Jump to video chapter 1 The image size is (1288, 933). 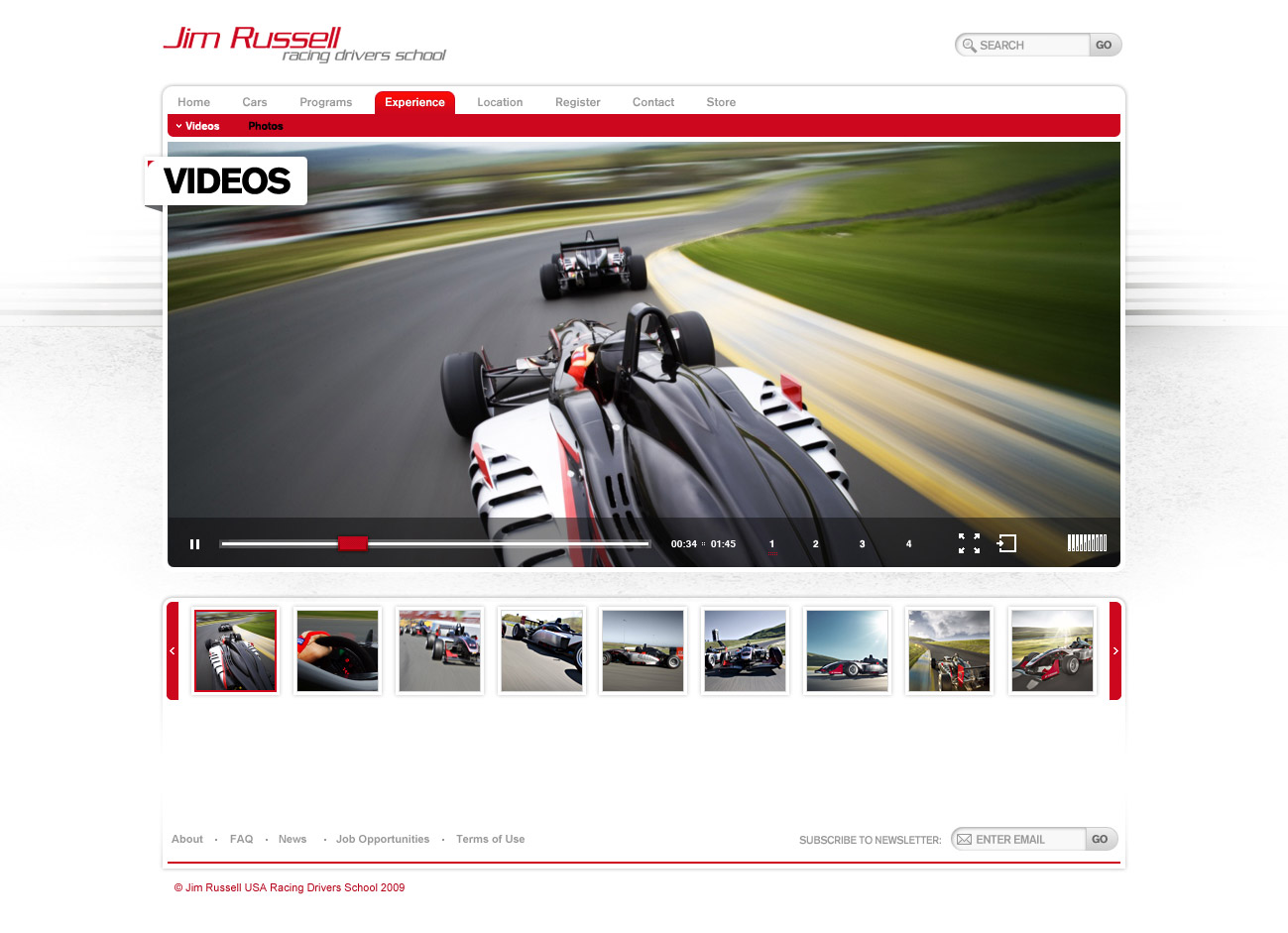[x=771, y=544]
